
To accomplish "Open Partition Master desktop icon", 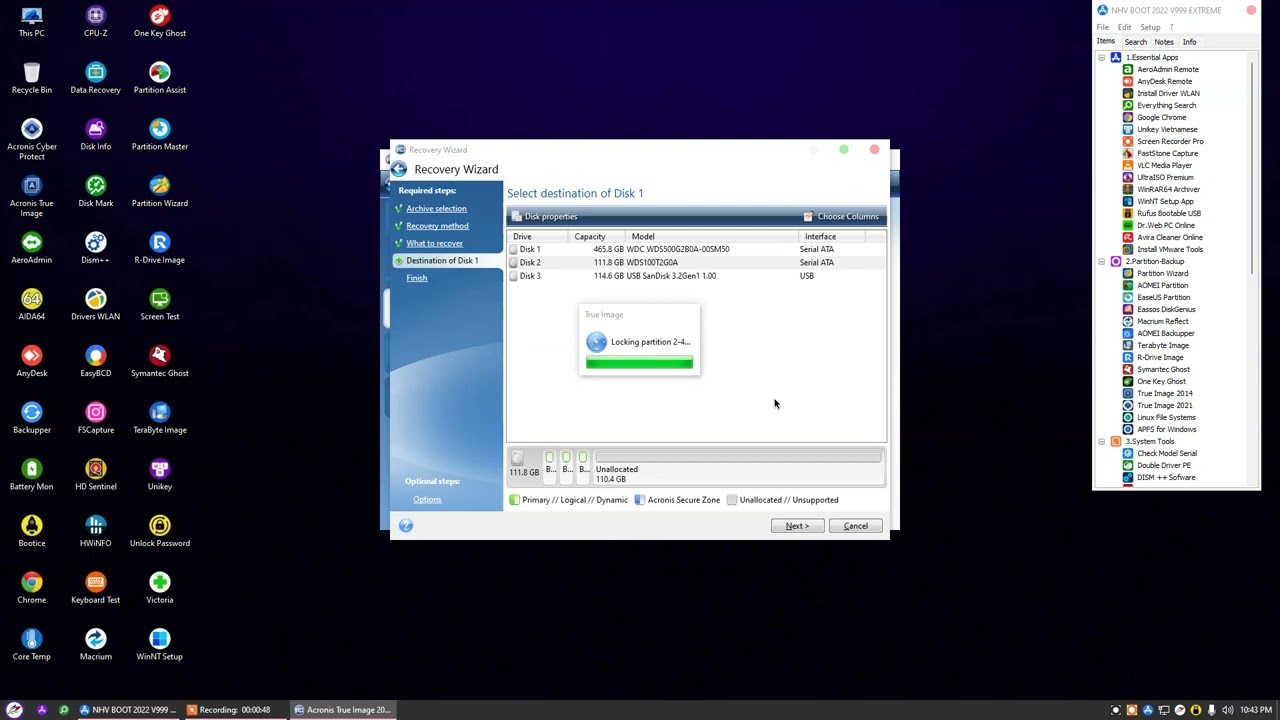I will coord(160,135).
